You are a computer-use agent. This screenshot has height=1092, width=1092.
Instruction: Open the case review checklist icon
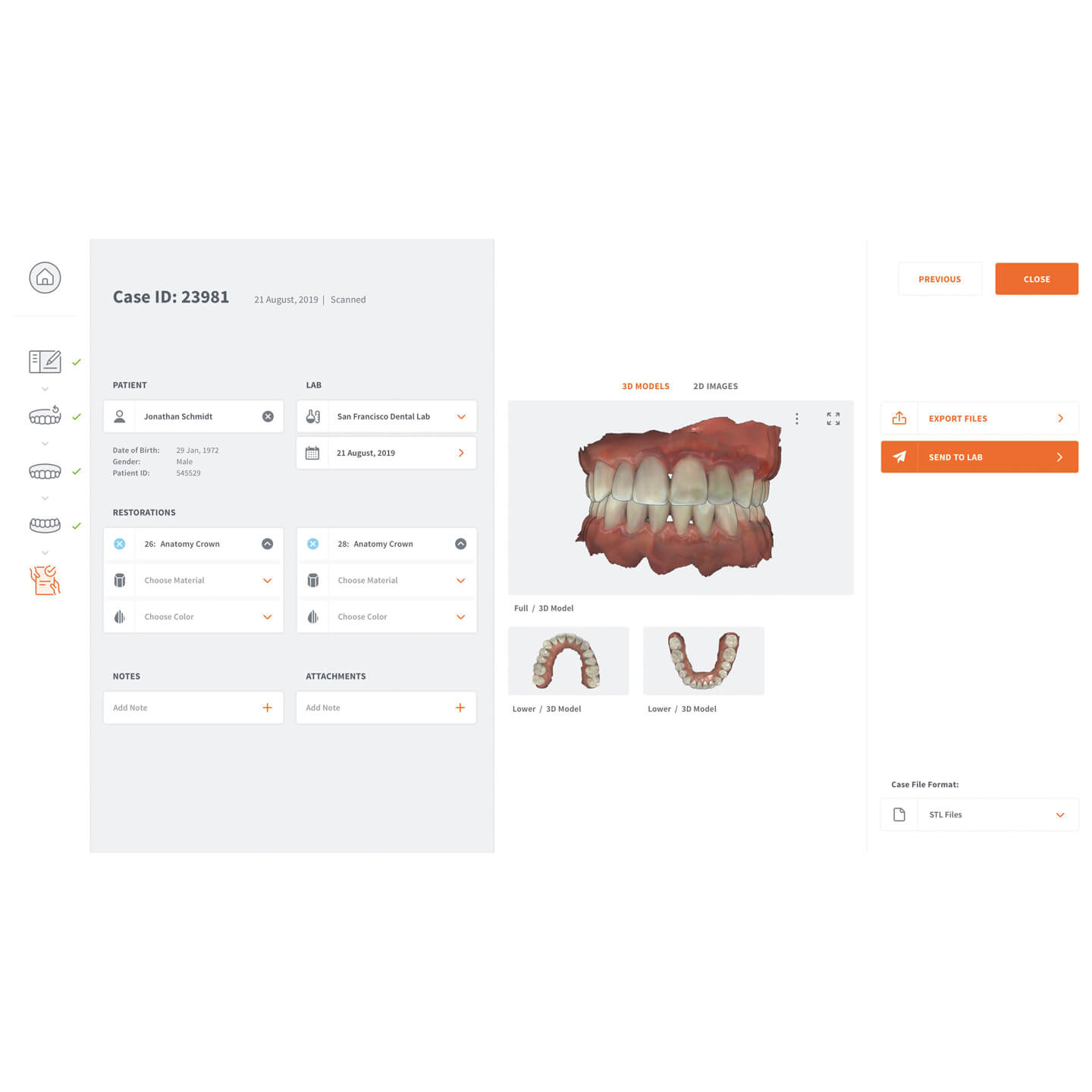pyautogui.click(x=45, y=580)
